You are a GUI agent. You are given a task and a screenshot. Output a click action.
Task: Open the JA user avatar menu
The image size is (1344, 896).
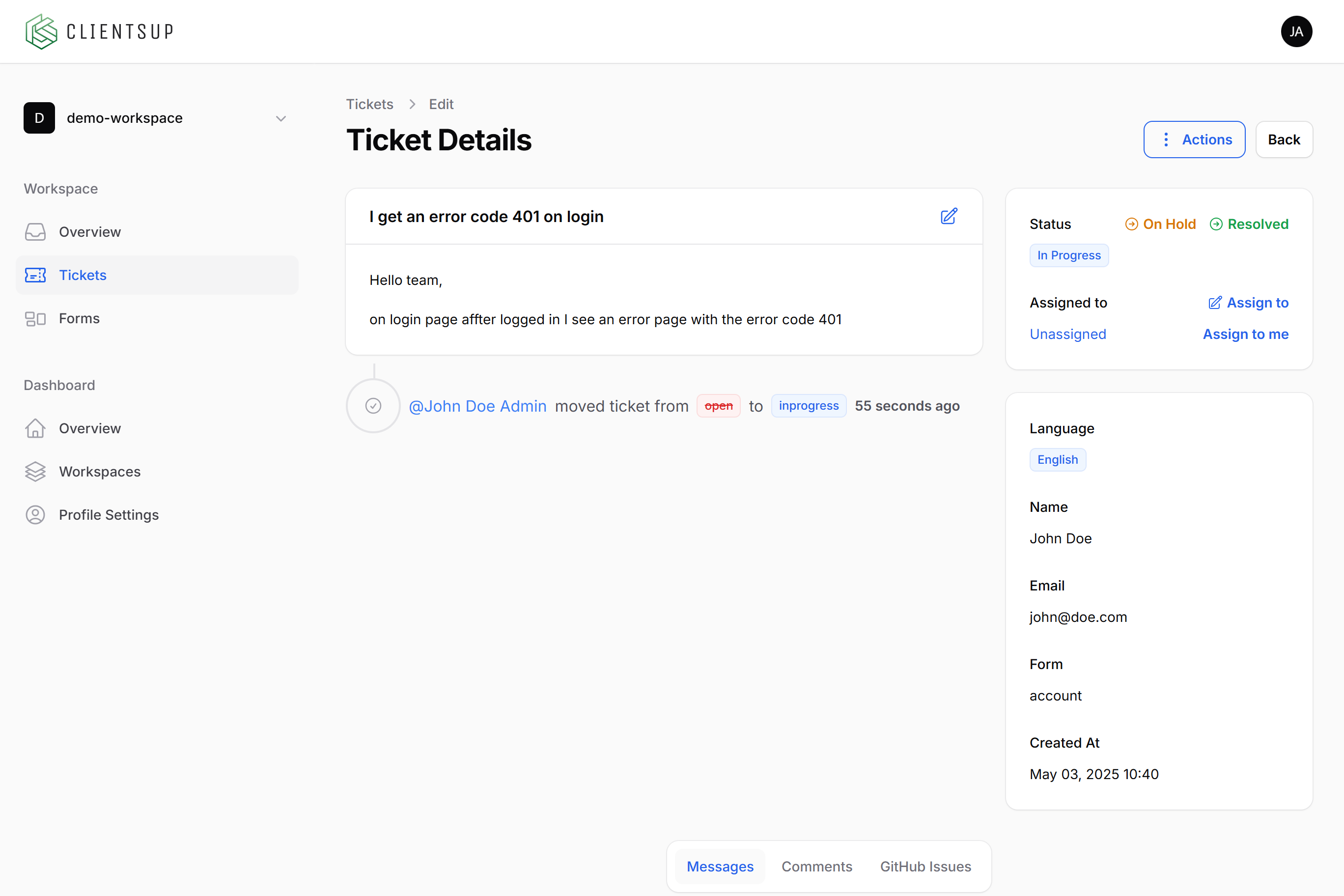coord(1296,31)
